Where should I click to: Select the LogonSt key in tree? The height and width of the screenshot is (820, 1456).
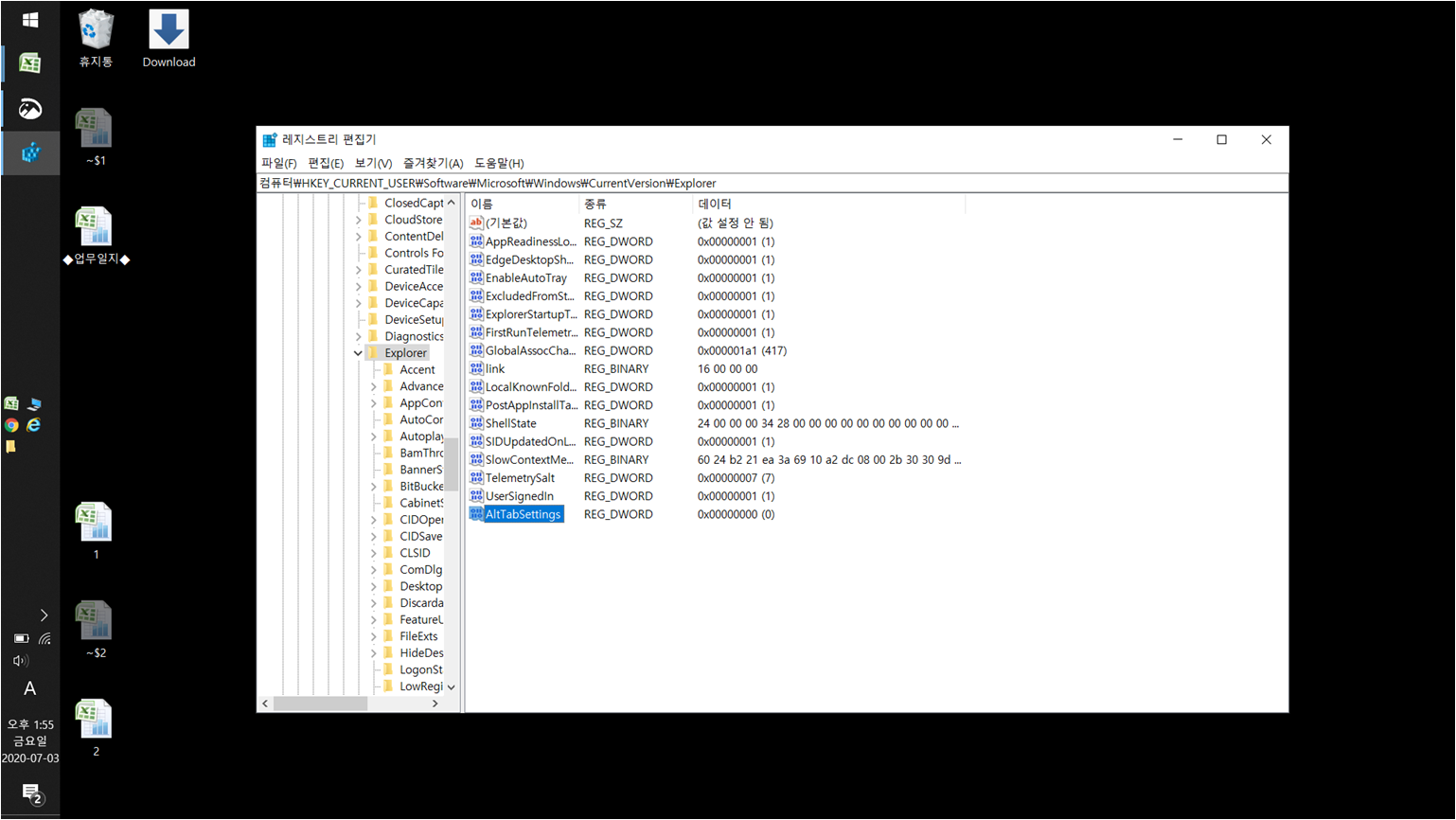421,669
